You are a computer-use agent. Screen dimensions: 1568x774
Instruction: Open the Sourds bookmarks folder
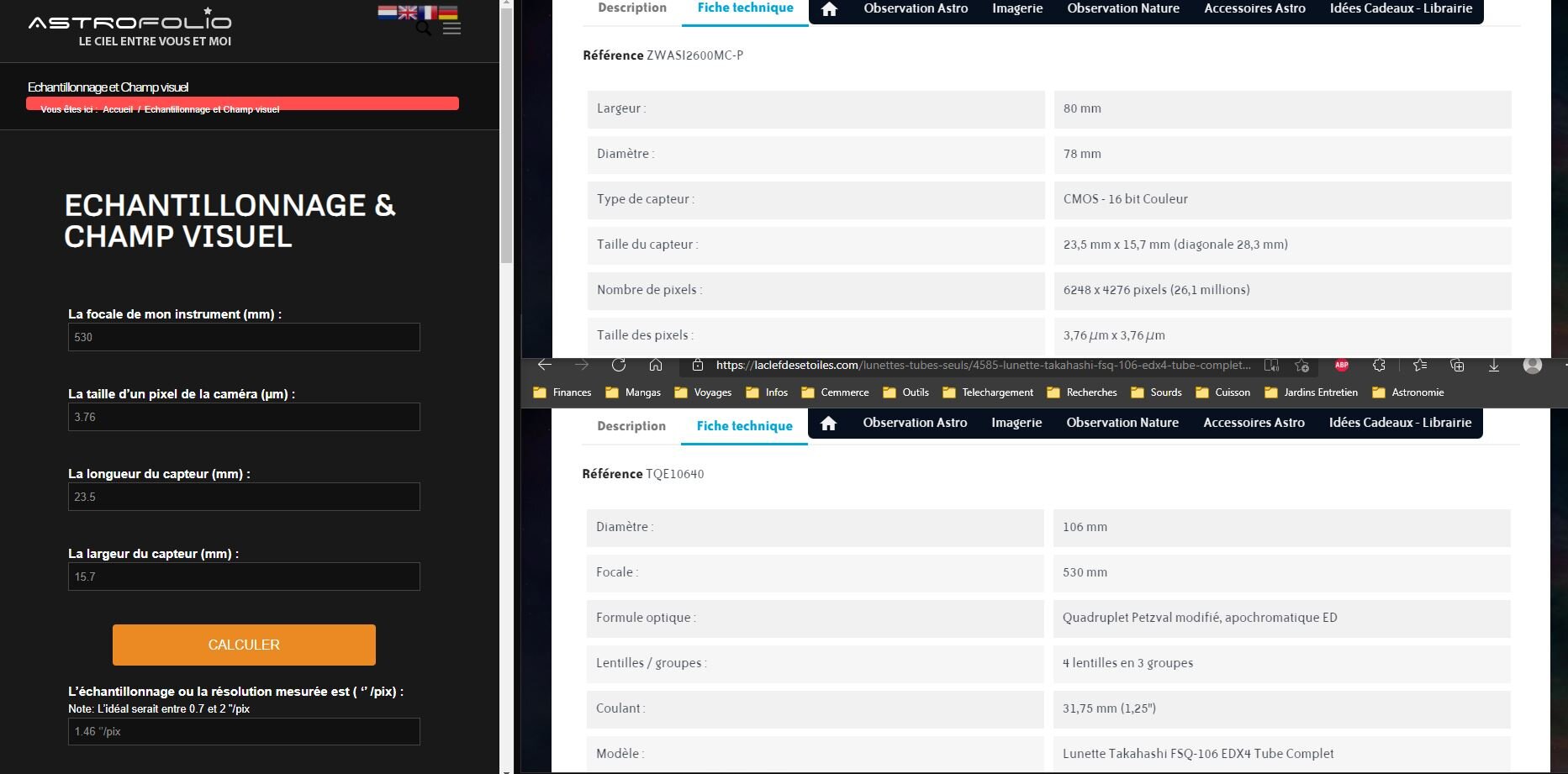(1156, 392)
